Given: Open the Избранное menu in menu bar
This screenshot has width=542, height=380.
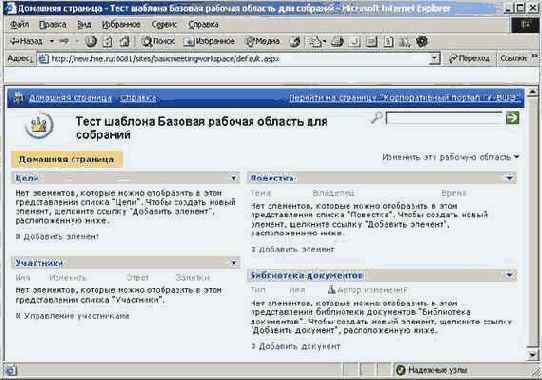Looking at the screenshot, I should click(x=121, y=25).
